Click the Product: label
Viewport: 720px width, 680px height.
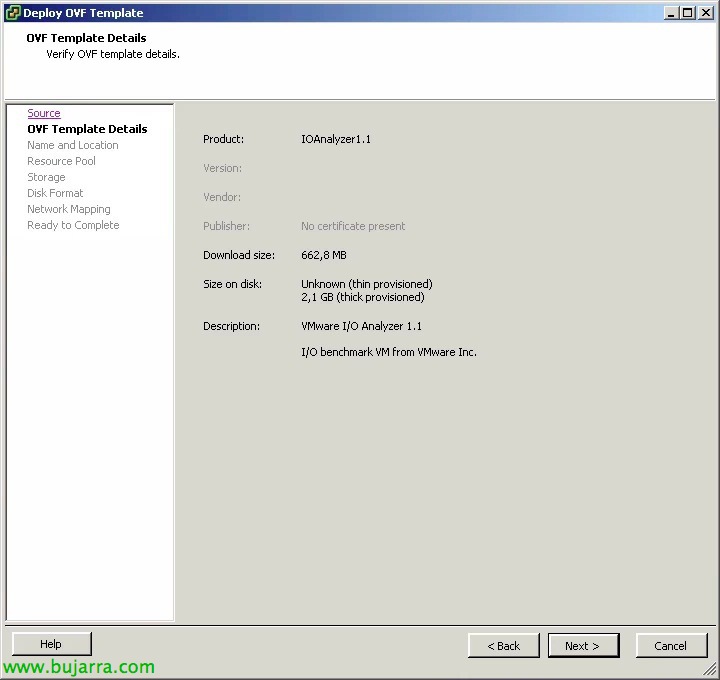223,139
